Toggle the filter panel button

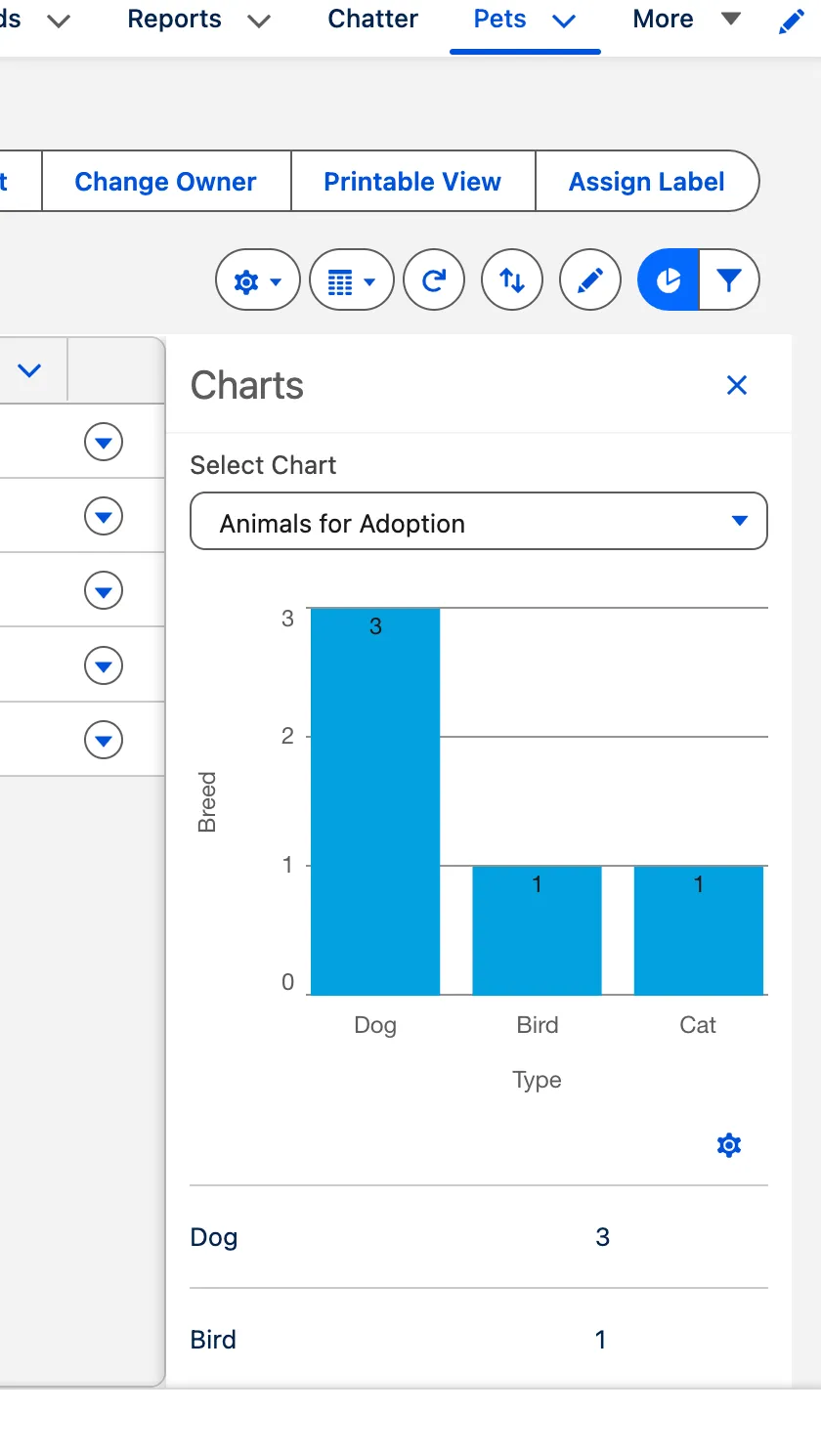[x=729, y=281]
